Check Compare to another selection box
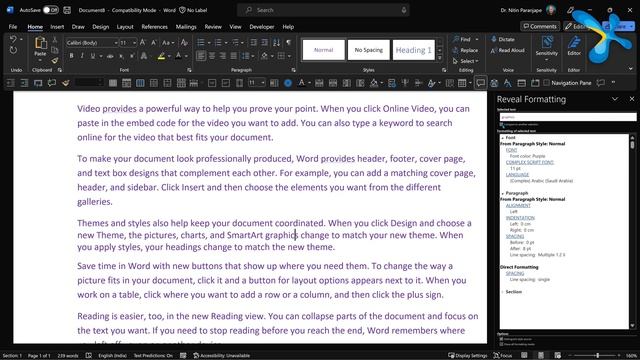This screenshot has height=360, width=640. click(502, 124)
